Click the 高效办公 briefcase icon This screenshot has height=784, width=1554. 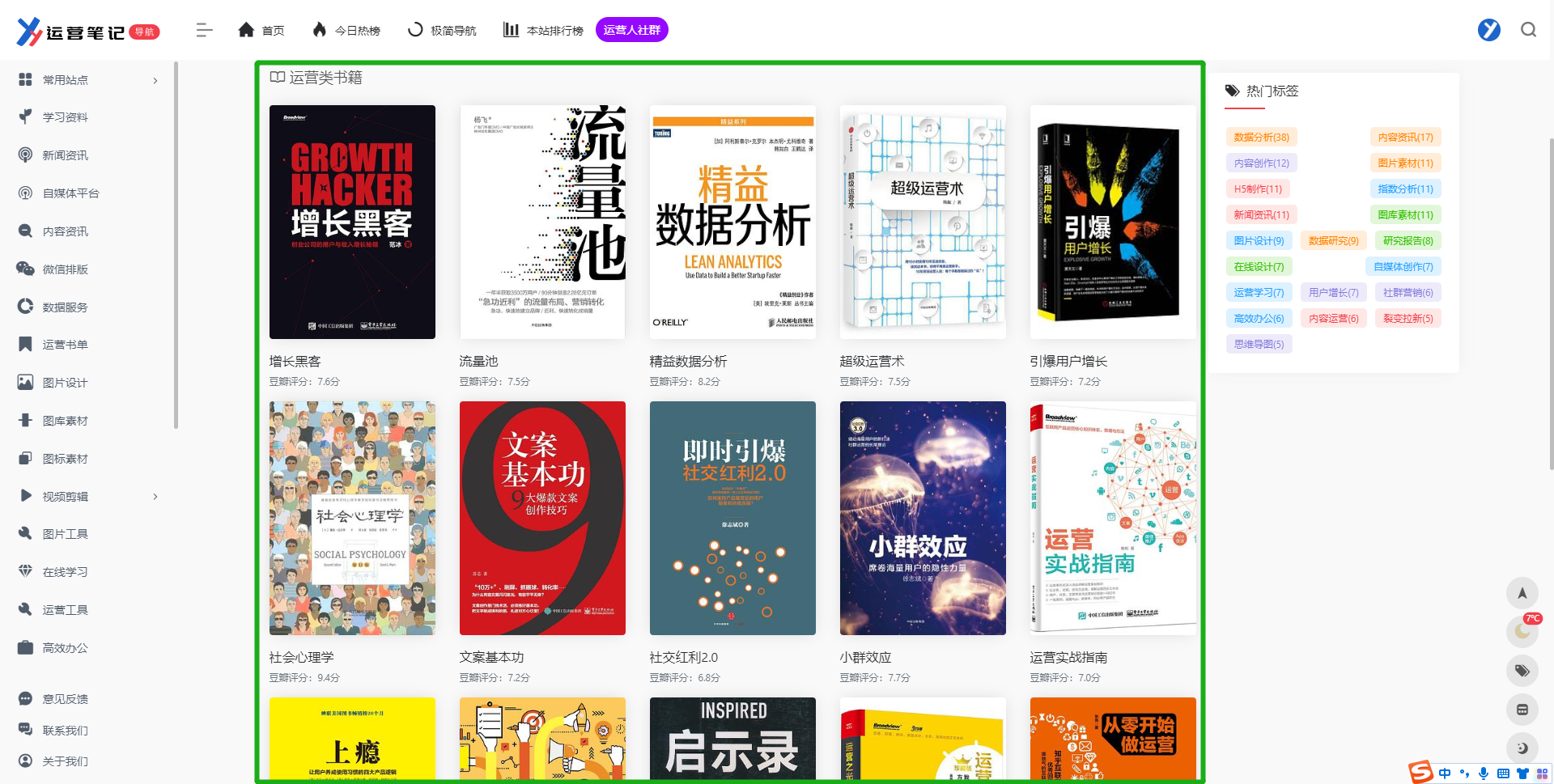pyautogui.click(x=25, y=647)
